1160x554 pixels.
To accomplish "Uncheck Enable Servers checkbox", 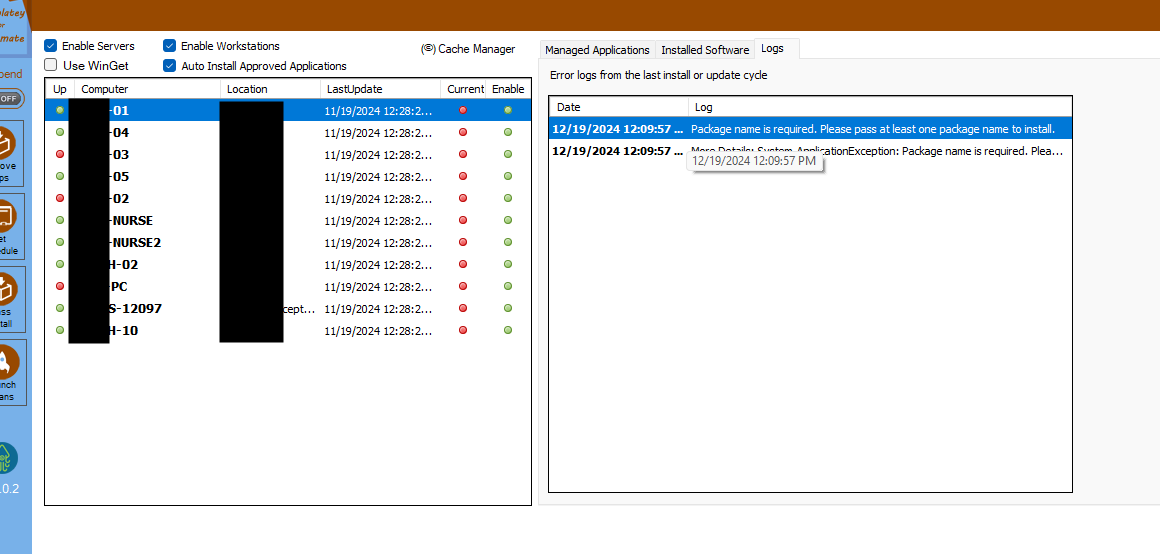I will pyautogui.click(x=51, y=46).
